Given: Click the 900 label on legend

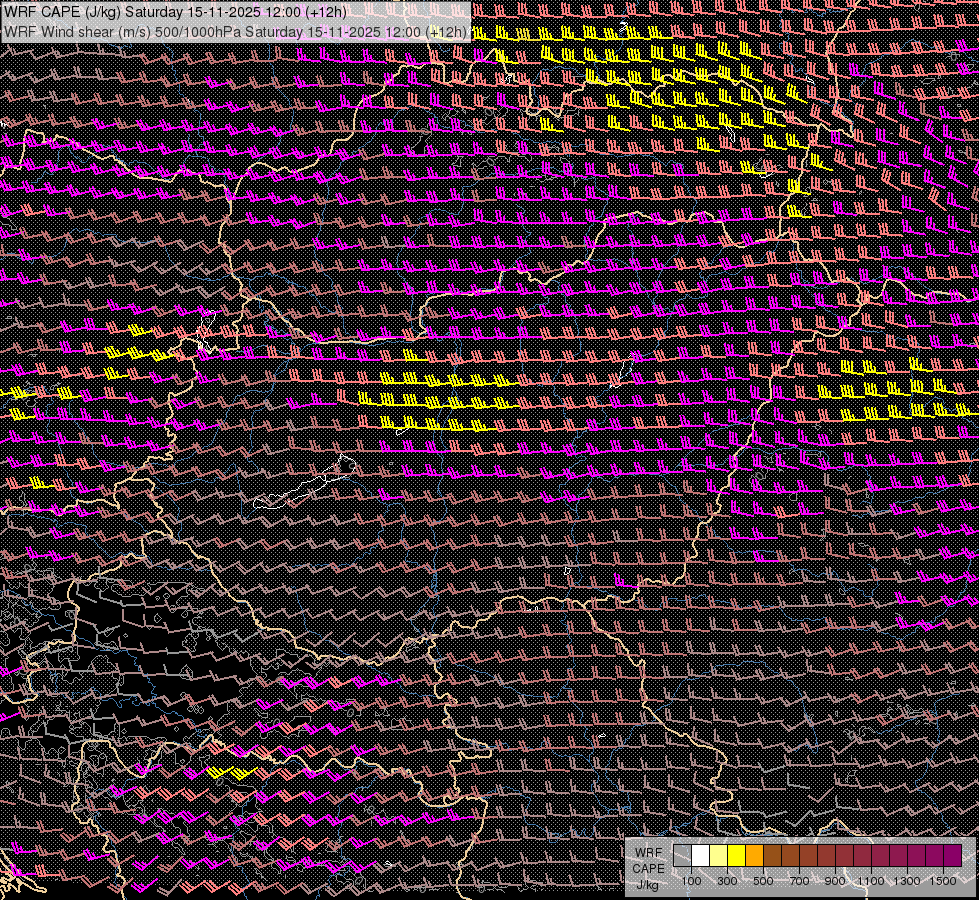Looking at the screenshot, I should click(x=836, y=881).
